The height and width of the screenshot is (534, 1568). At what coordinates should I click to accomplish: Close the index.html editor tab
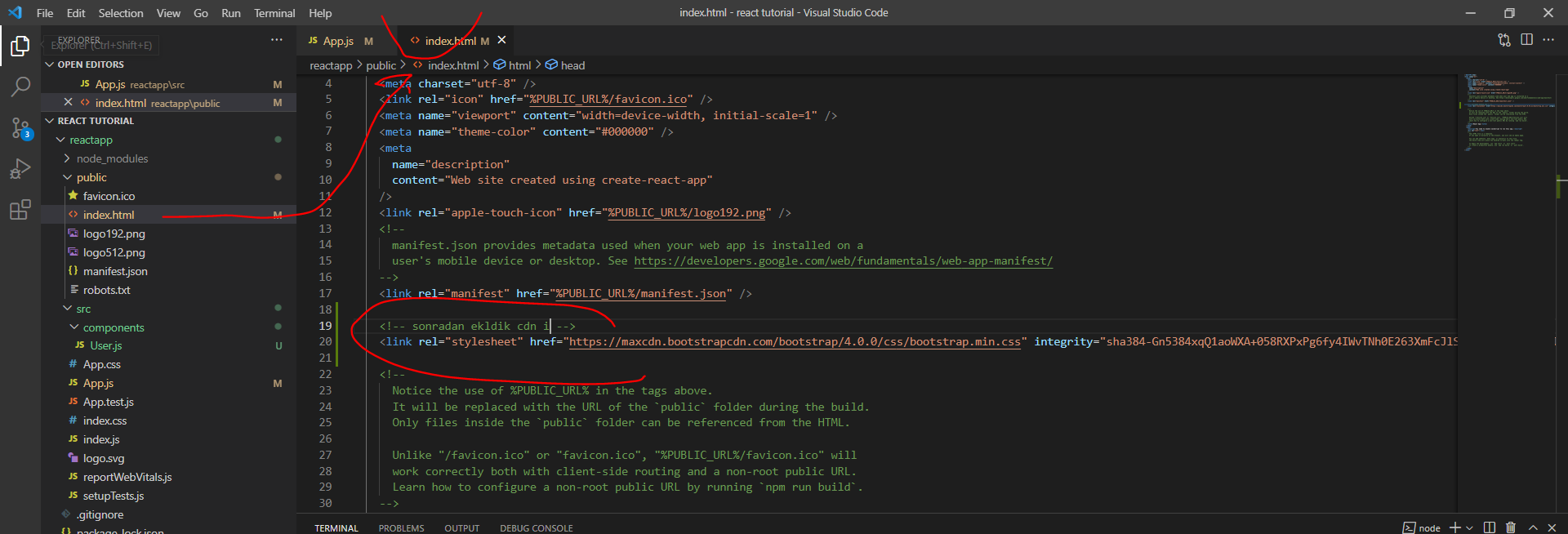pos(501,40)
